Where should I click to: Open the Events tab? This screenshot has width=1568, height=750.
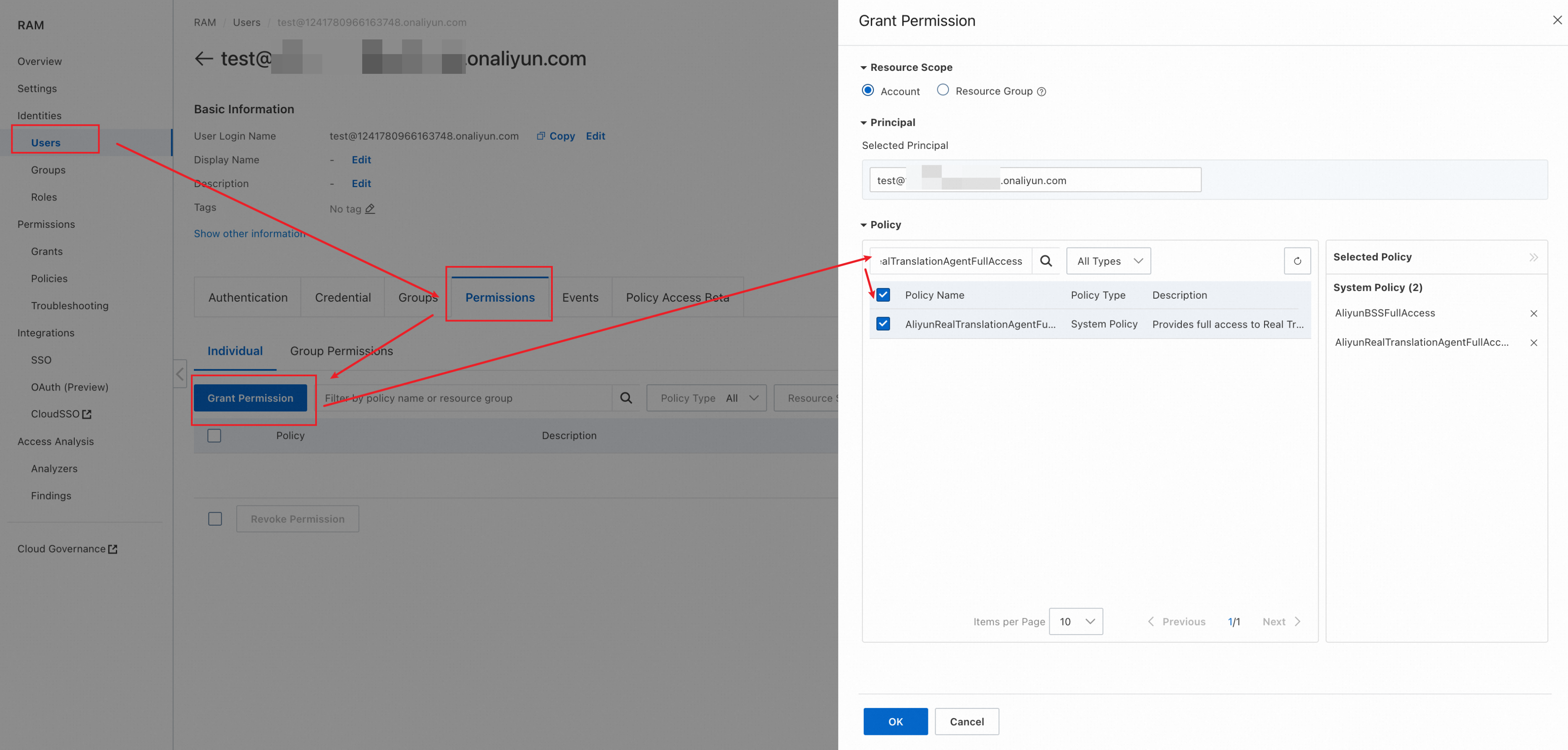pyautogui.click(x=580, y=297)
